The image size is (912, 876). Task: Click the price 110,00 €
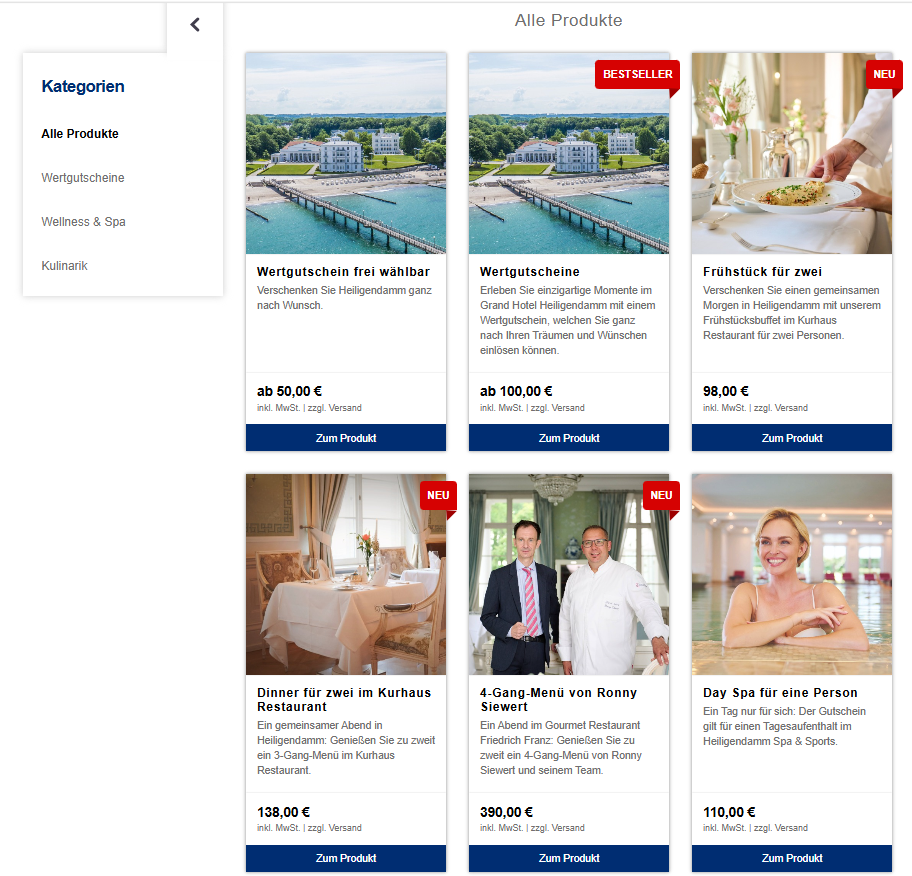tap(729, 812)
